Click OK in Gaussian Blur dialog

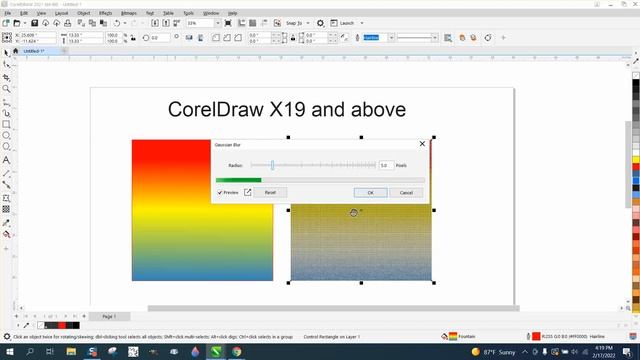point(370,193)
